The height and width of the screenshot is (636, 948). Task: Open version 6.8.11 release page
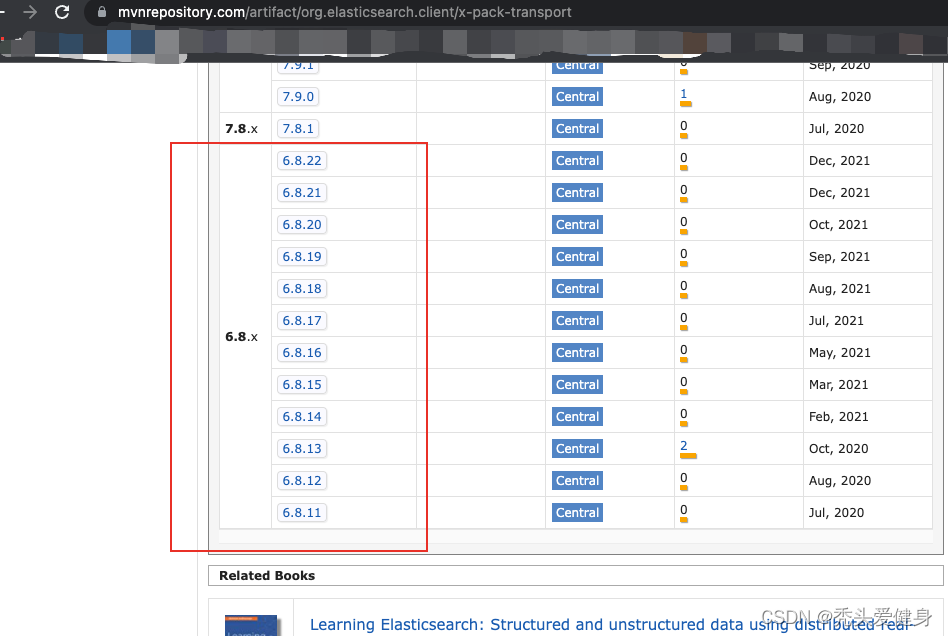(302, 512)
